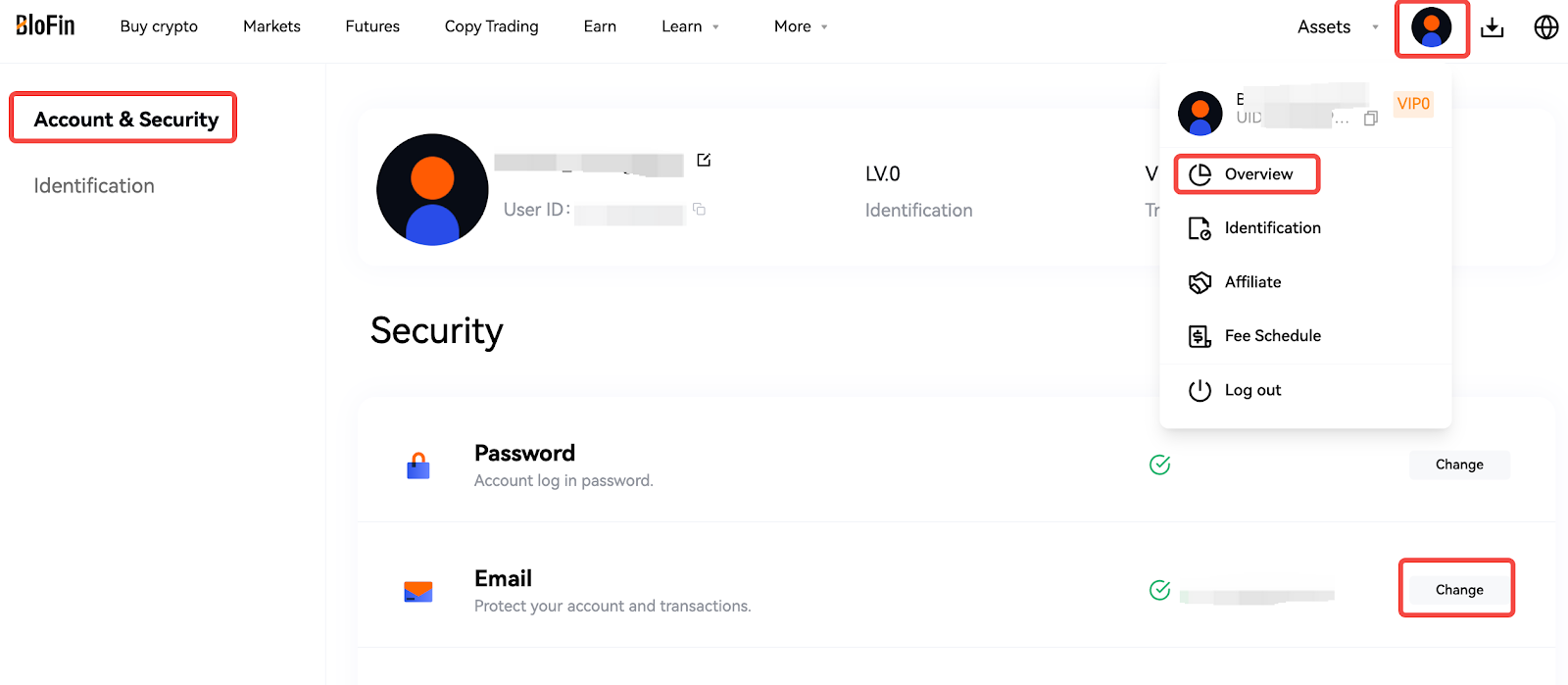Image resolution: width=1568 pixels, height=685 pixels.
Task: Click the edit nickname pencil icon
Action: [x=704, y=160]
